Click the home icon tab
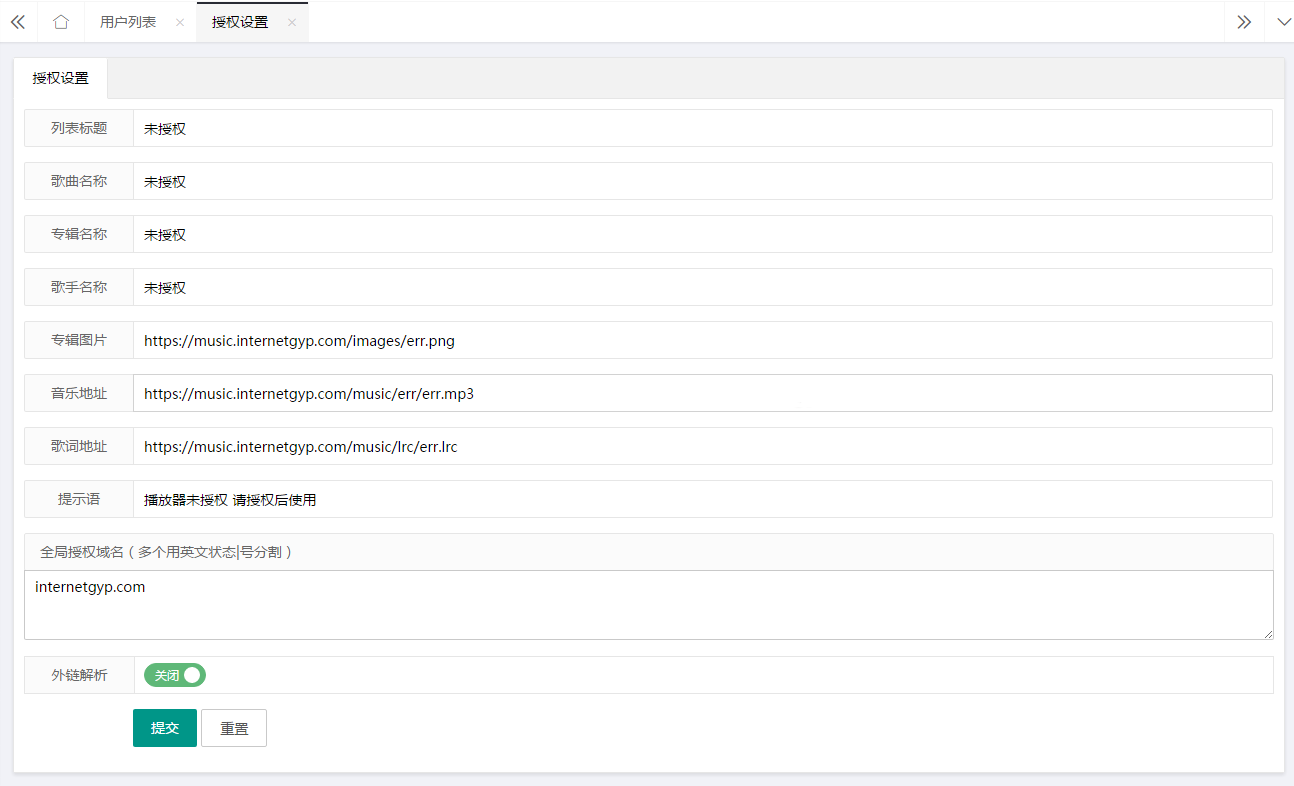 pos(61,22)
